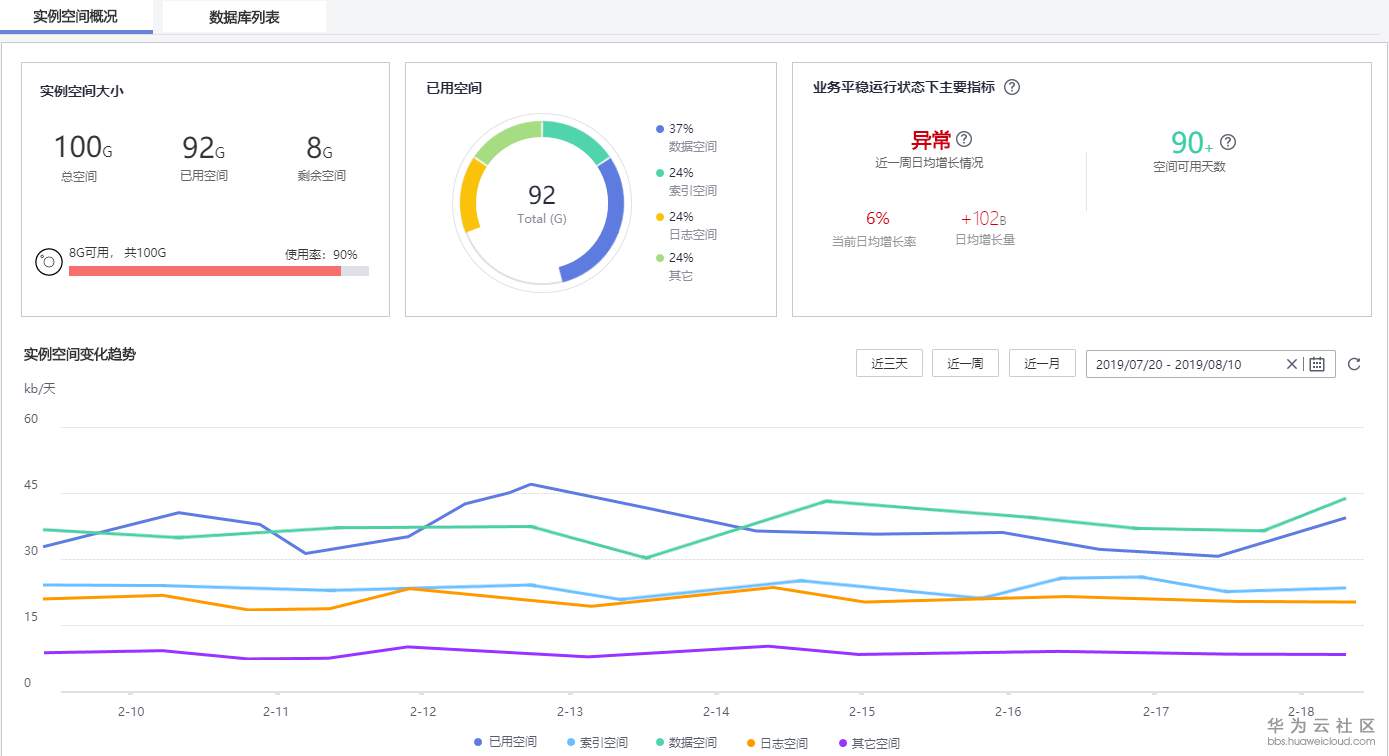
Task: Click the light green 其它 segment of the donut
Action: click(508, 139)
